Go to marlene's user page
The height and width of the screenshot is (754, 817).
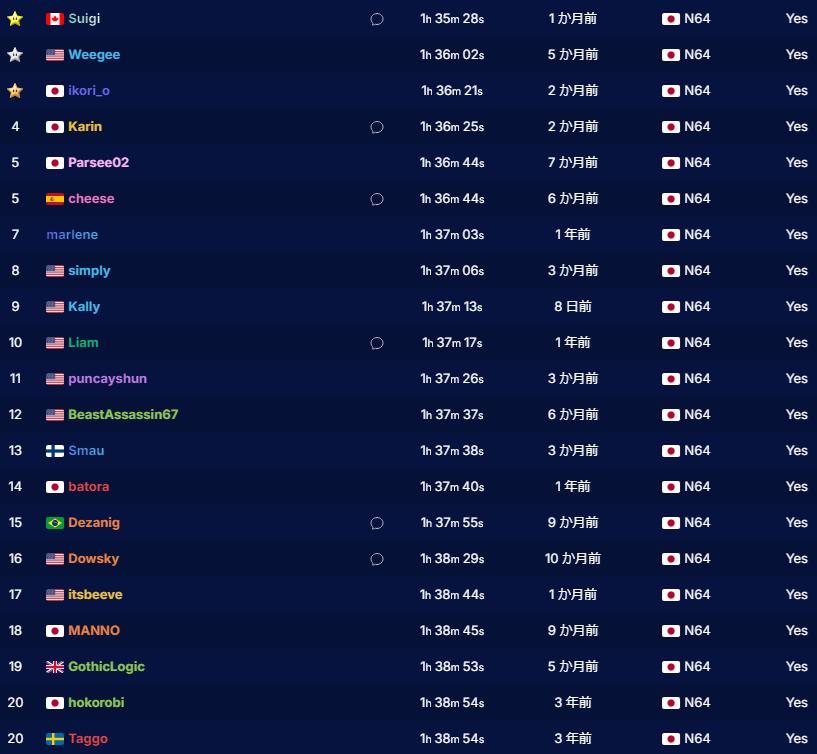click(72, 235)
